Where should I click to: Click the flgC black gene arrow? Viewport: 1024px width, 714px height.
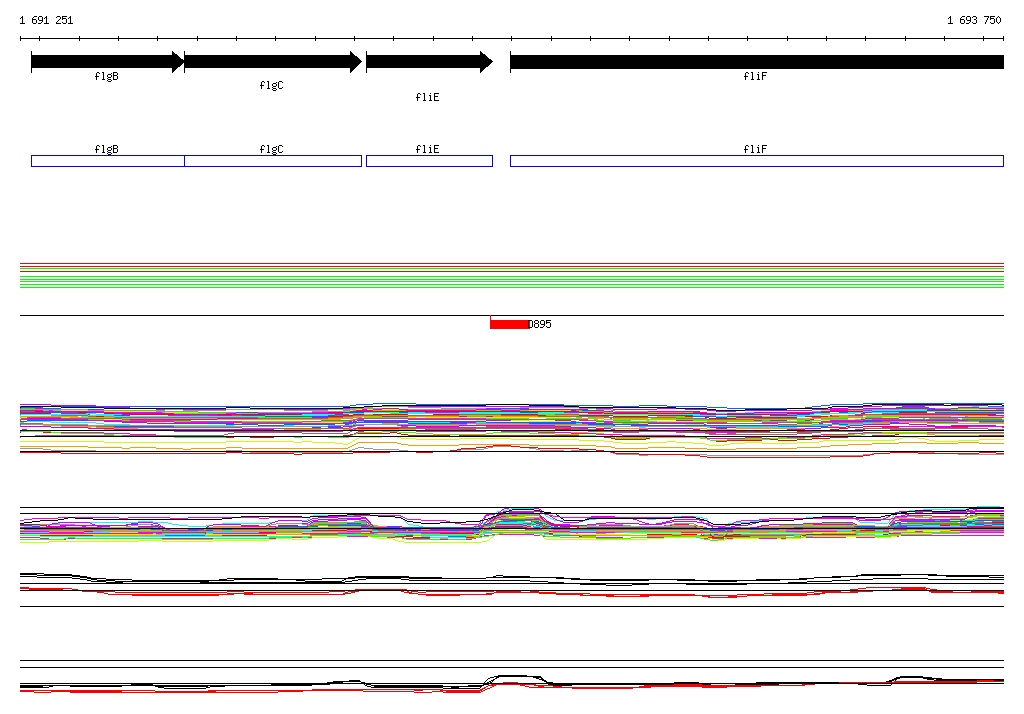tap(273, 62)
